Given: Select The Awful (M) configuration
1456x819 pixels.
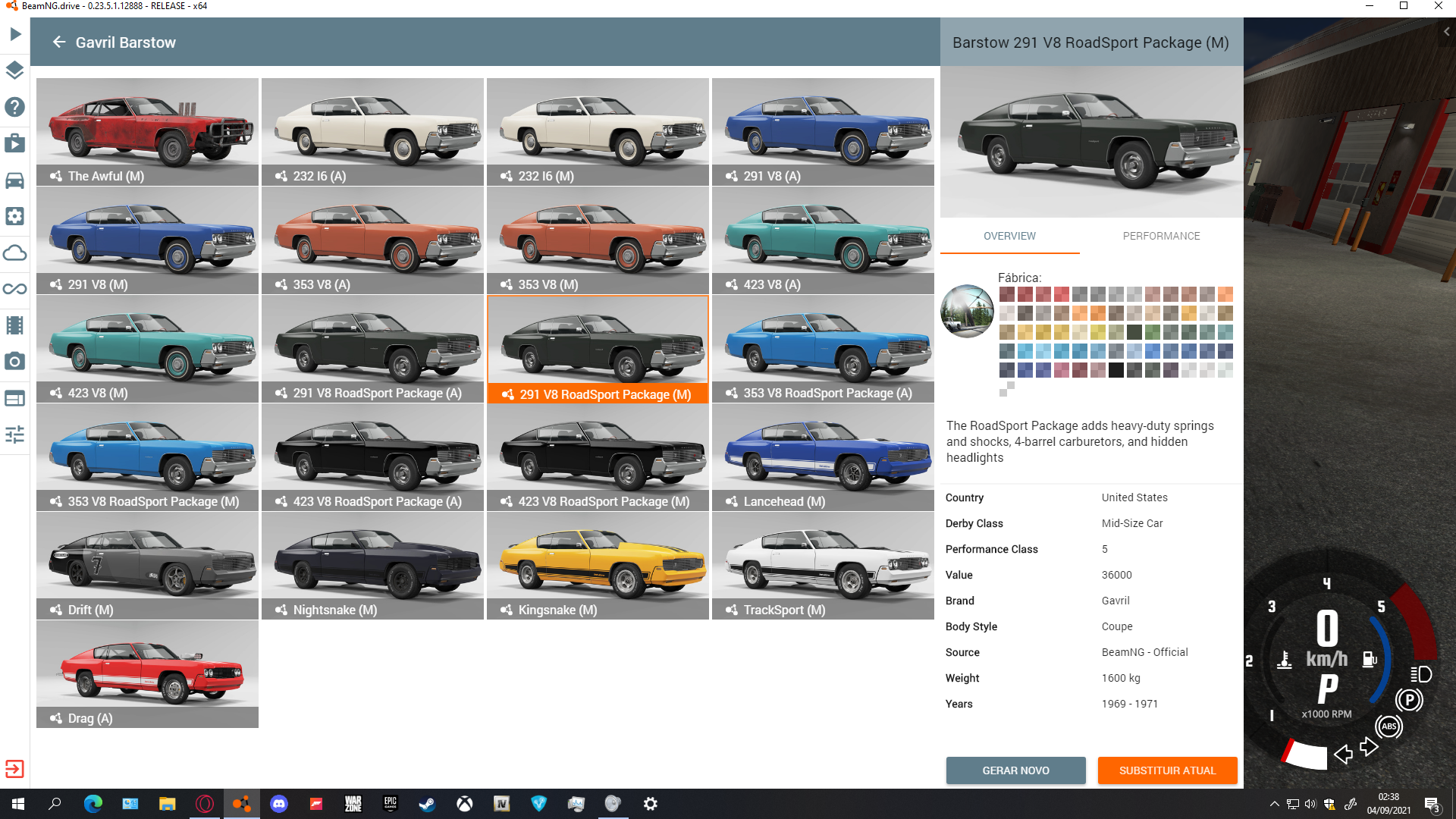Looking at the screenshot, I should pyautogui.click(x=147, y=132).
